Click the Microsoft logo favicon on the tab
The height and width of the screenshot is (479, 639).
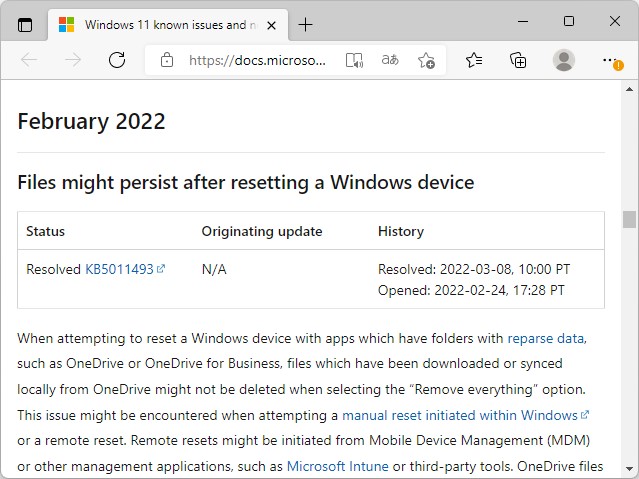pyautogui.click(x=66, y=25)
